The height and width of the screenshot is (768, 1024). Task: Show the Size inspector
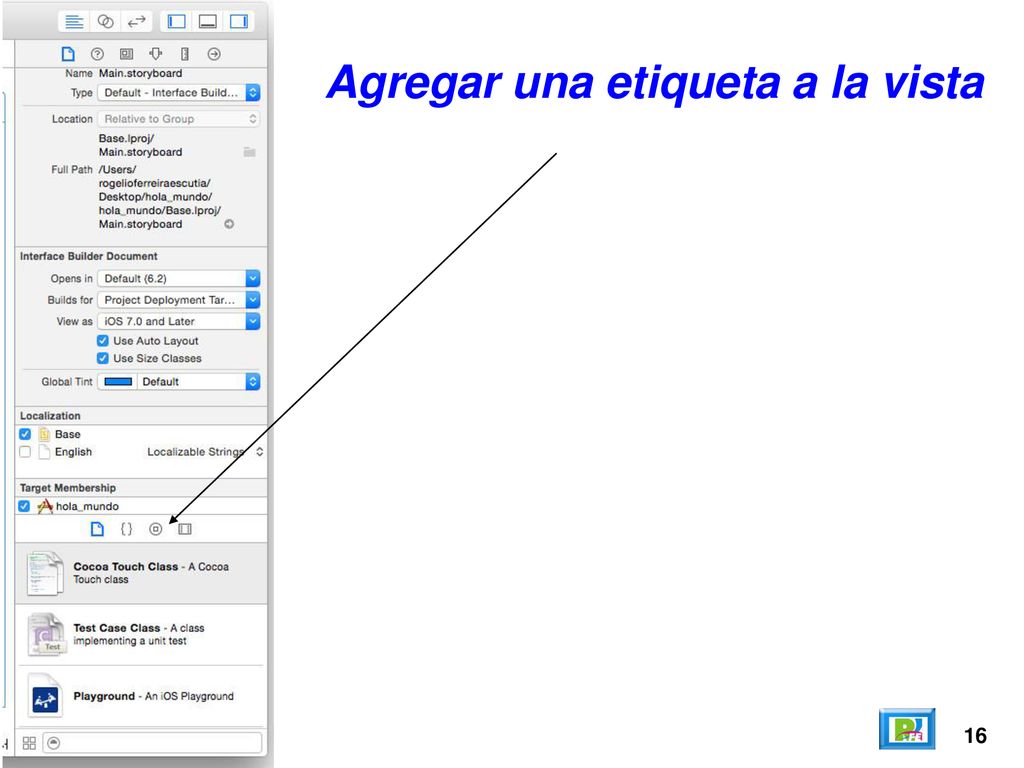(x=185, y=54)
